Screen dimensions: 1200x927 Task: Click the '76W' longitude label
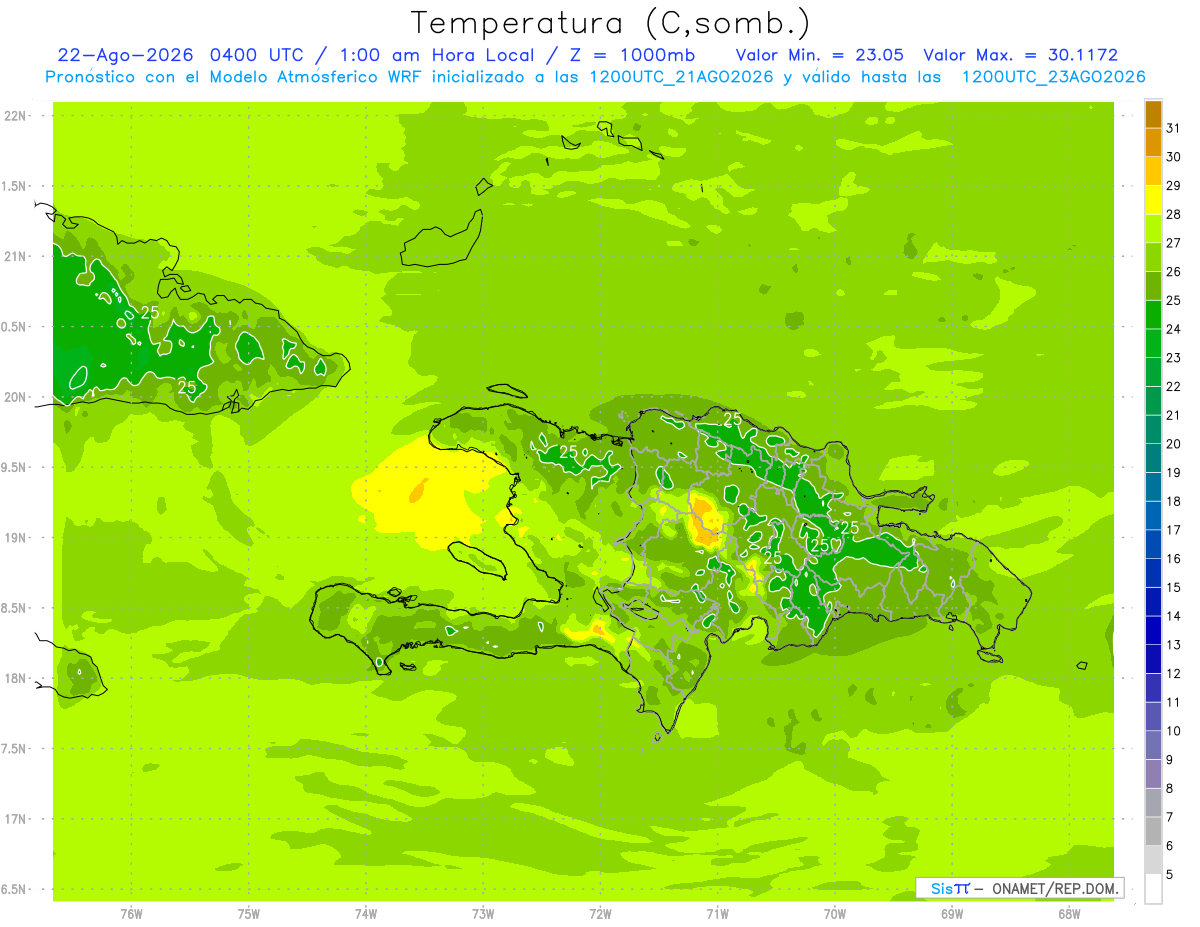[131, 913]
